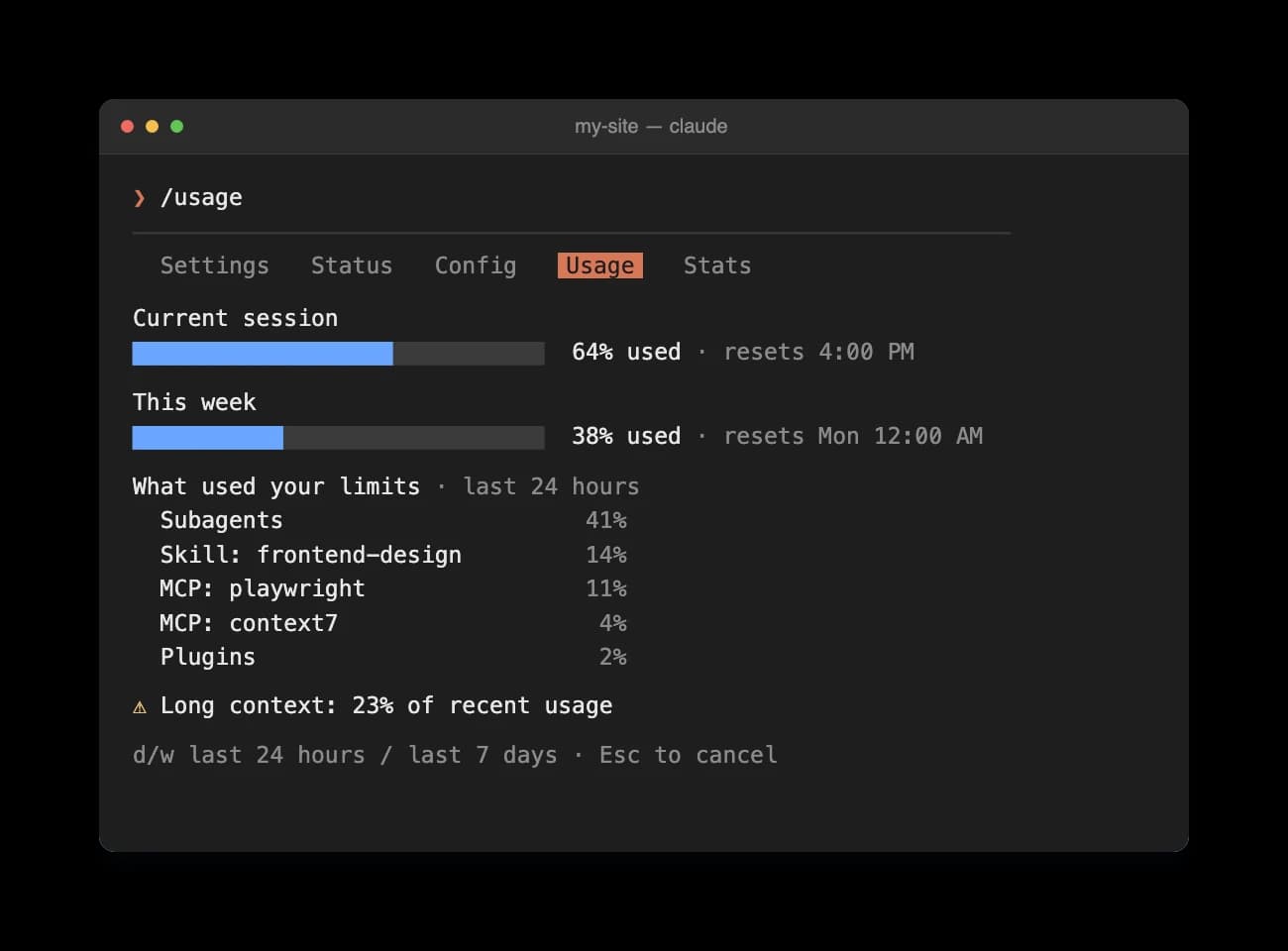Click the 14% frontend-design value
The width and height of the screenshot is (1288, 951).
point(606,555)
